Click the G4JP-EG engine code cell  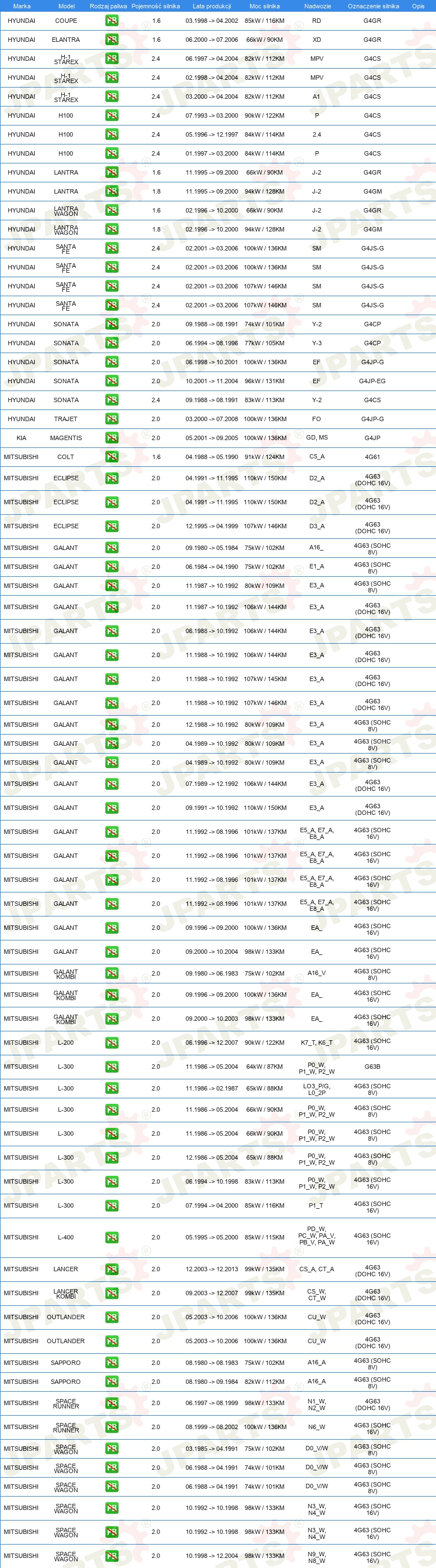tap(372, 381)
